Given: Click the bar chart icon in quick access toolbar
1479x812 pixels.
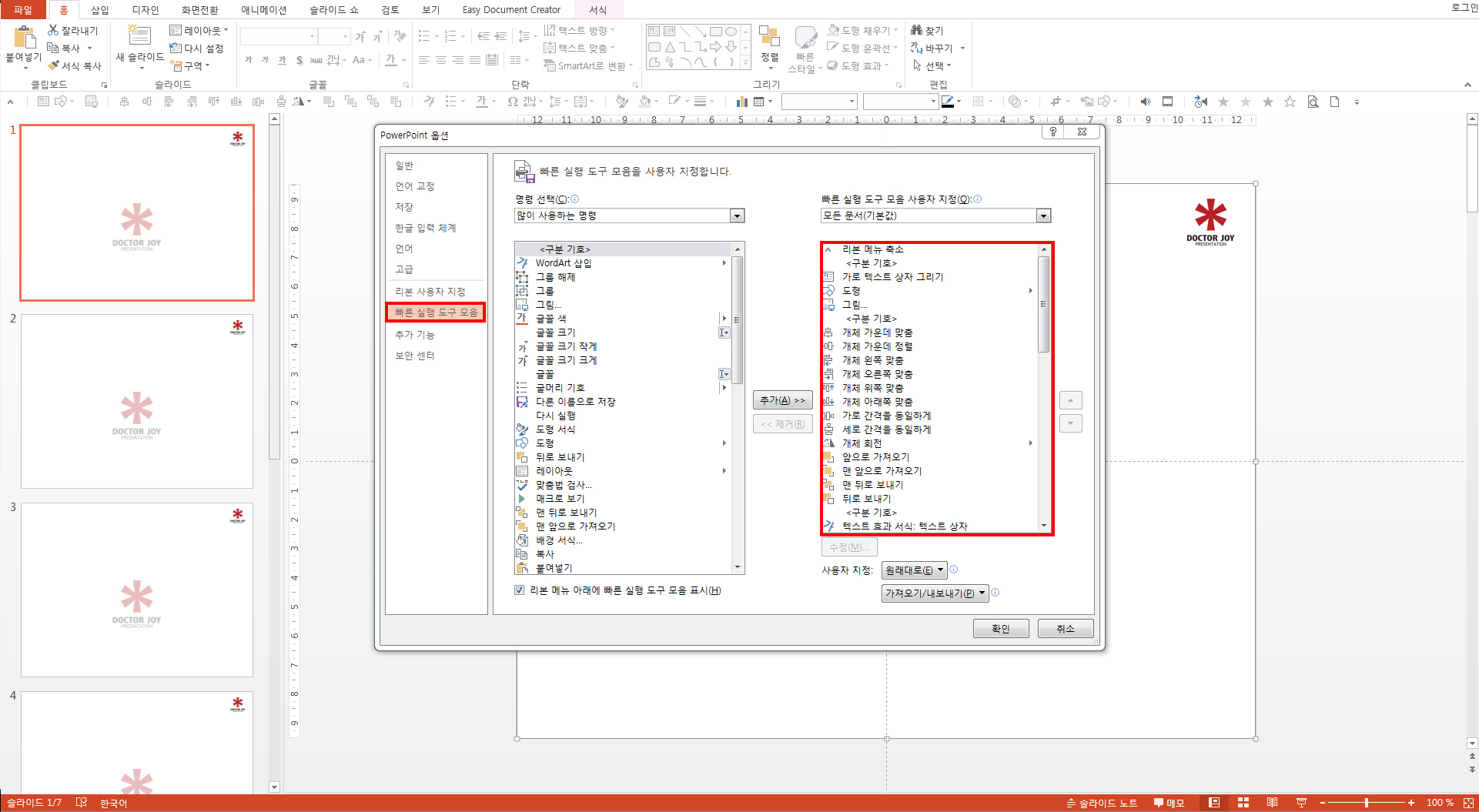Looking at the screenshot, I should tap(741, 102).
